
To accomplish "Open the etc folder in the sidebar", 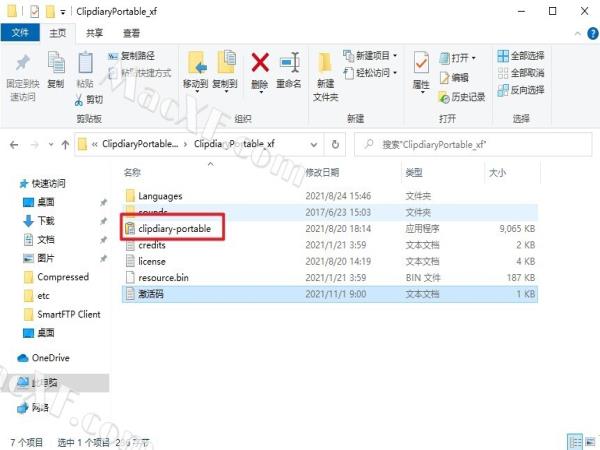I will pyautogui.click(x=37, y=296).
